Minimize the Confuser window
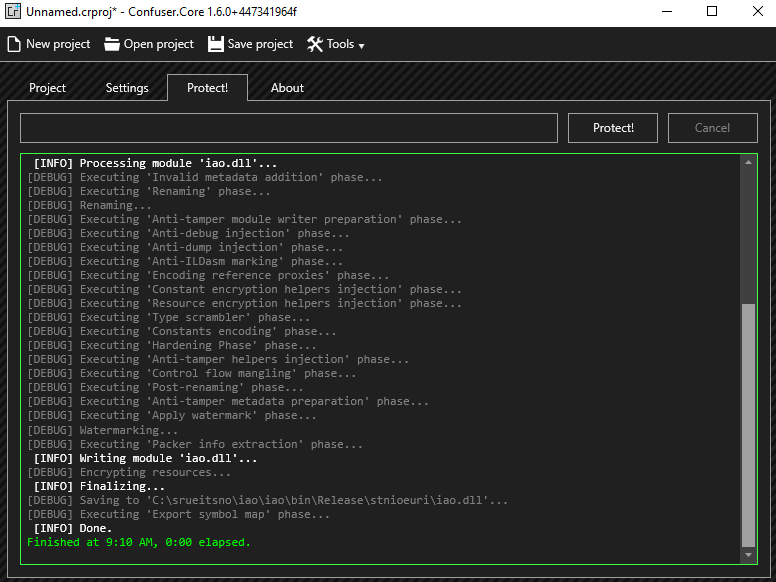Image resolution: width=776 pixels, height=582 pixels. [666, 12]
